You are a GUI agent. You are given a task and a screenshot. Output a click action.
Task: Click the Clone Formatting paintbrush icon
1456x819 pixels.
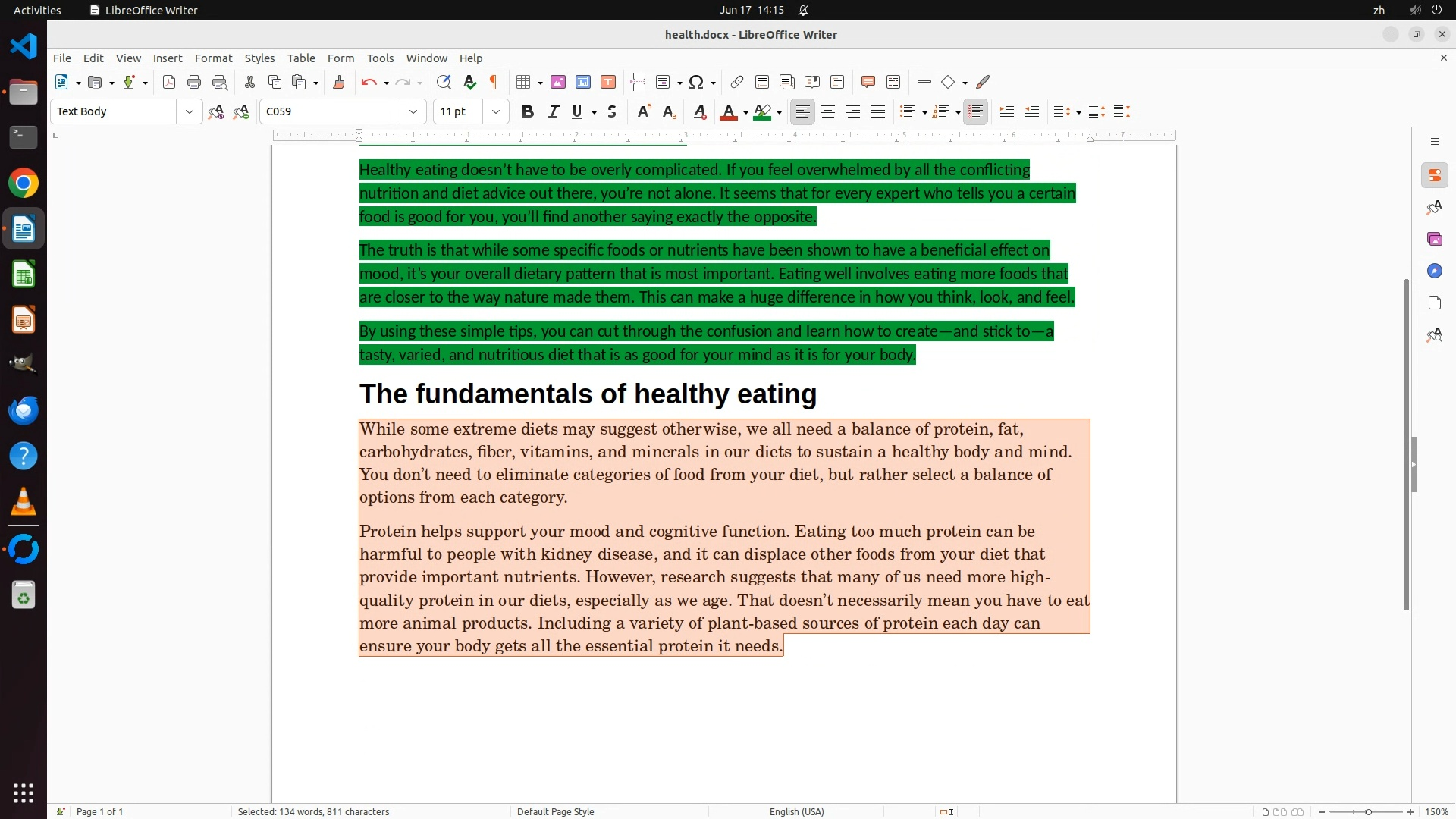pyautogui.click(x=339, y=83)
